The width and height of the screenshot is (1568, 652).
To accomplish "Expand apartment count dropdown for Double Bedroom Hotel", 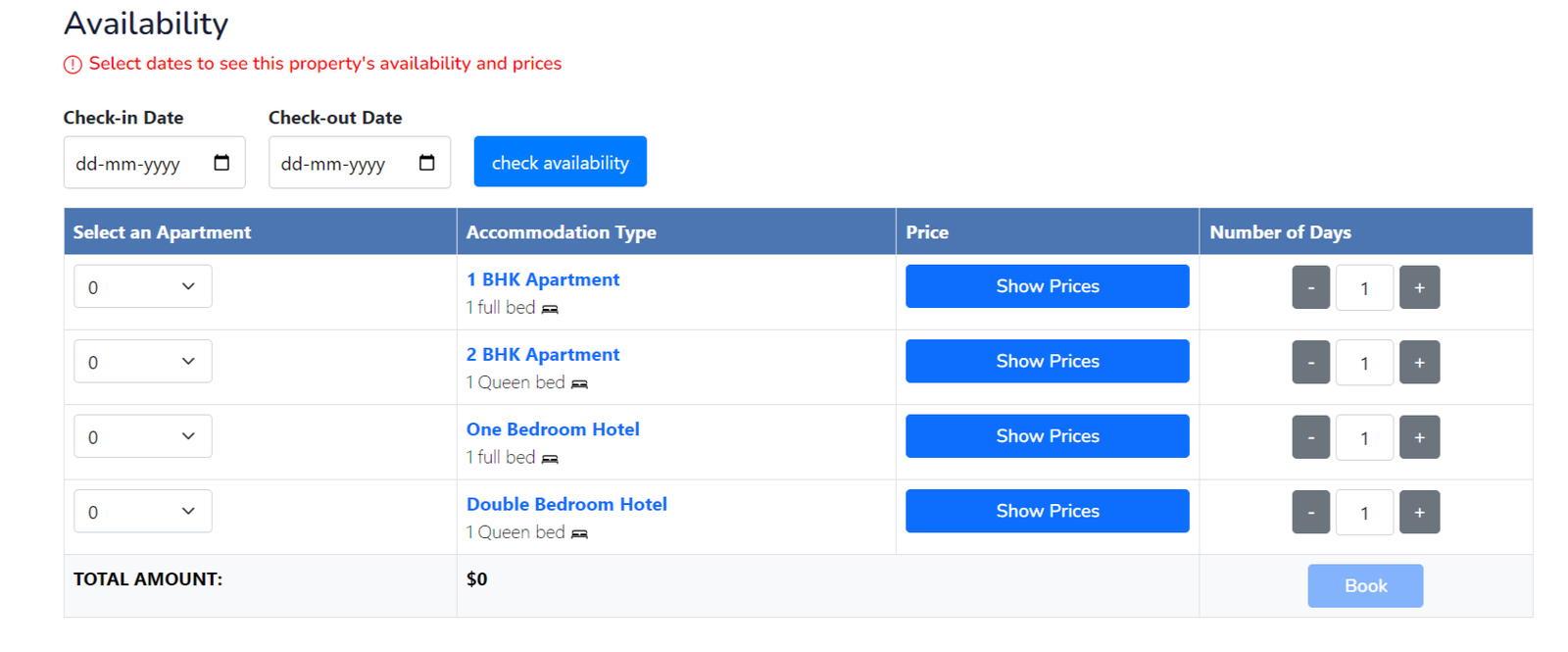I will point(143,511).
